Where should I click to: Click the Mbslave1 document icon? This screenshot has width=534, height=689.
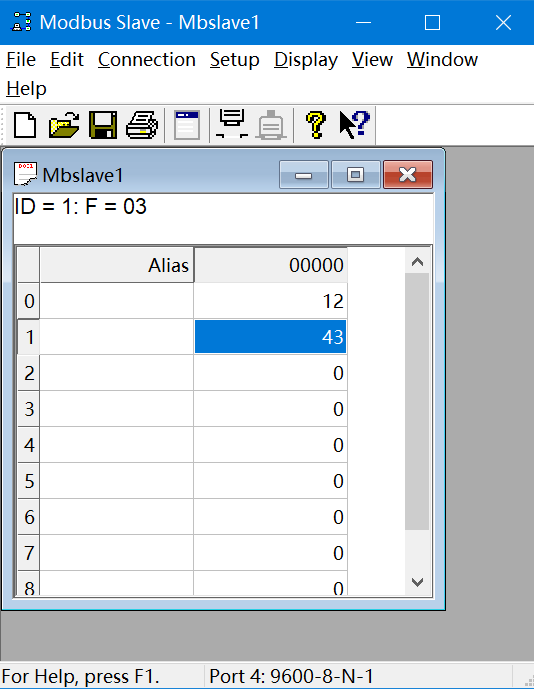click(x=25, y=174)
